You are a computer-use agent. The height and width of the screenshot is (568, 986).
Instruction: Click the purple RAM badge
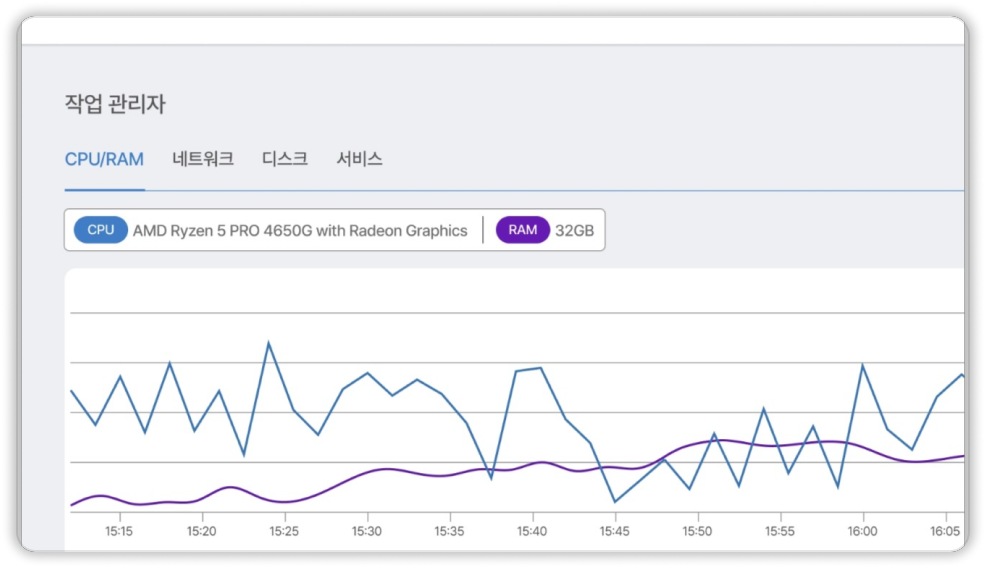point(522,230)
